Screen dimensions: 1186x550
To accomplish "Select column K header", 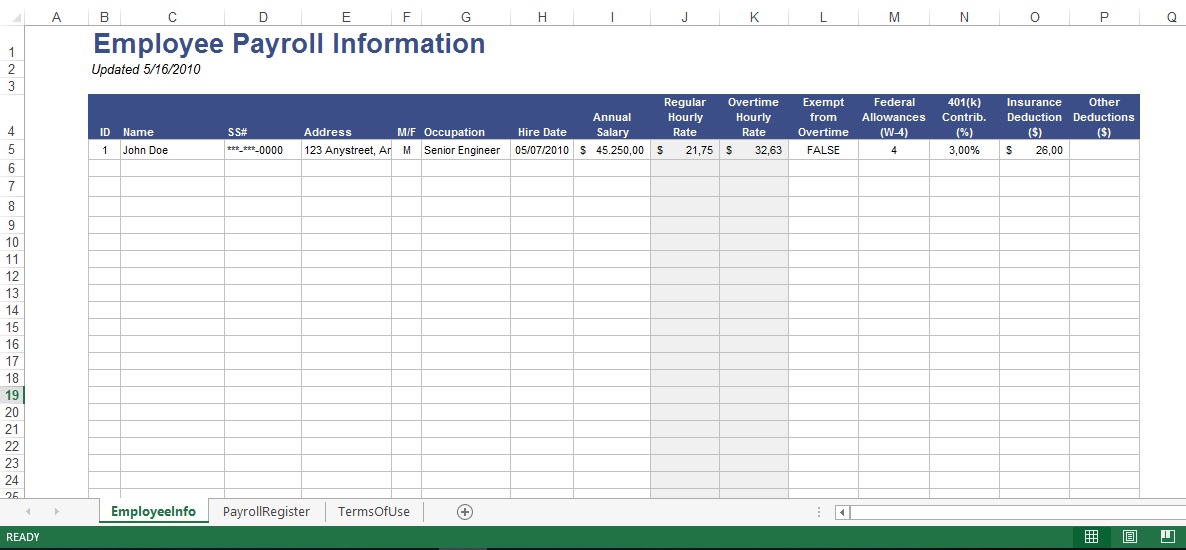I will (x=753, y=17).
